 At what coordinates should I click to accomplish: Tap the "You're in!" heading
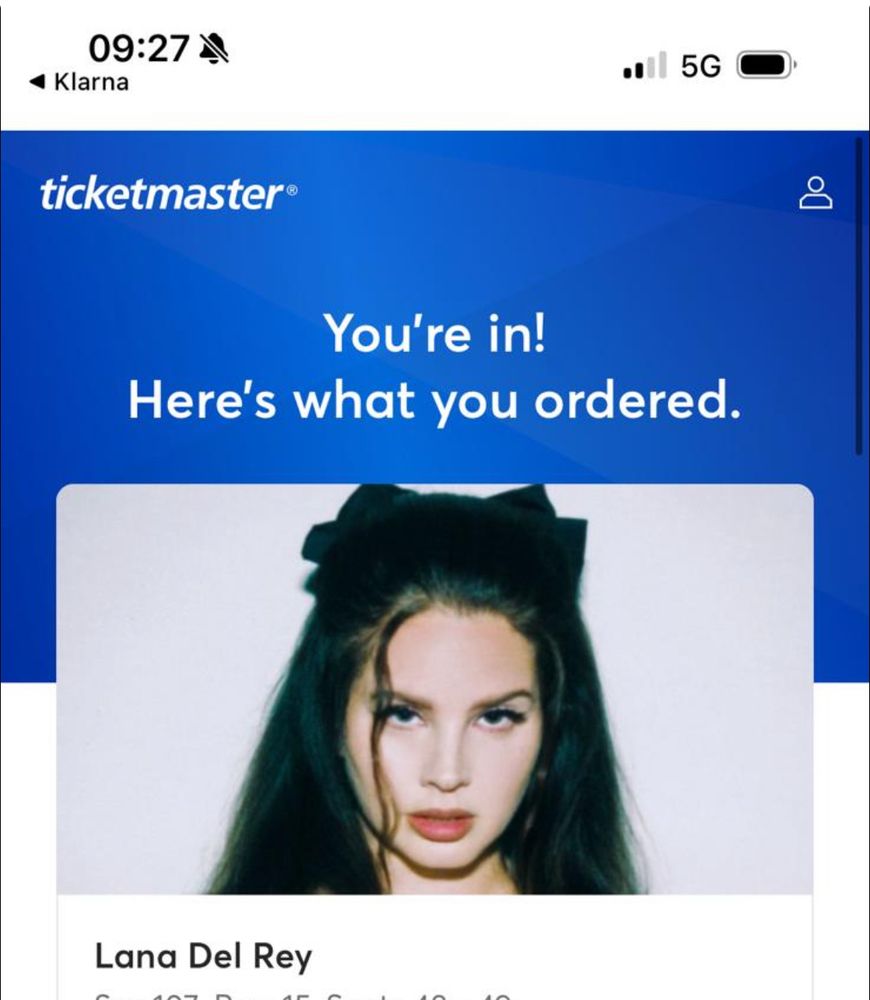tap(434, 333)
